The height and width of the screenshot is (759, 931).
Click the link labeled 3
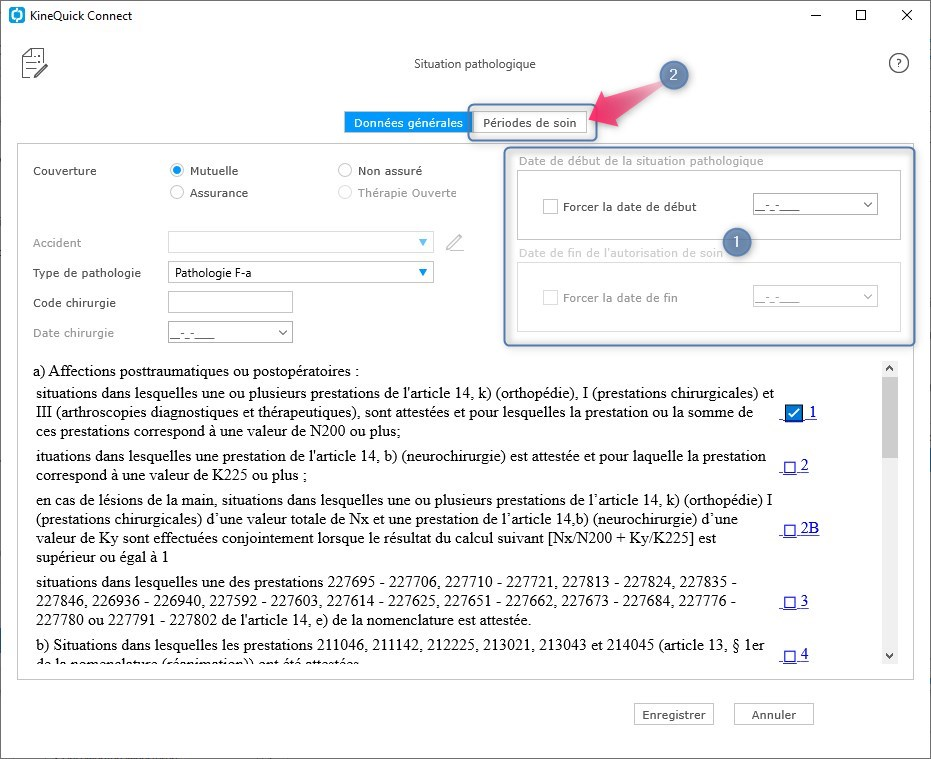804,601
